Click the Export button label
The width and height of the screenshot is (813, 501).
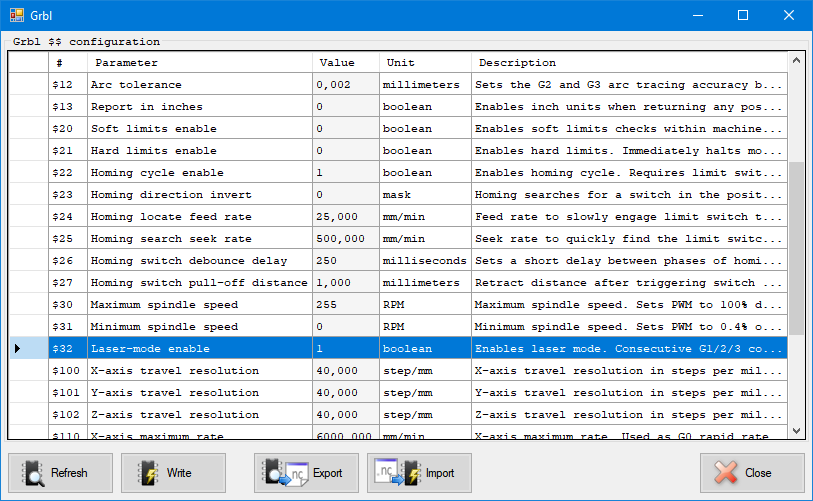point(327,473)
